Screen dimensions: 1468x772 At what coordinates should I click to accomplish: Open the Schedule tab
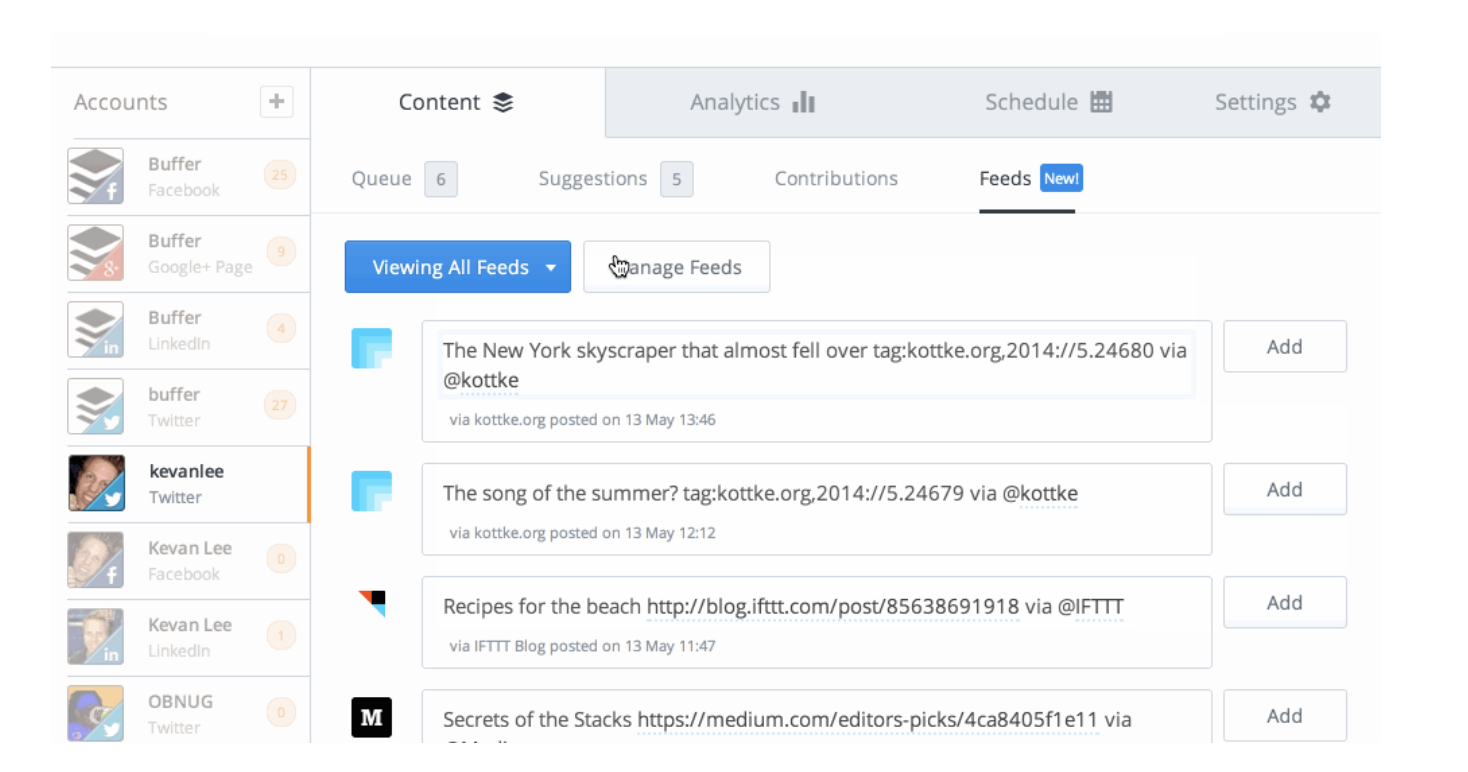pos(1048,102)
